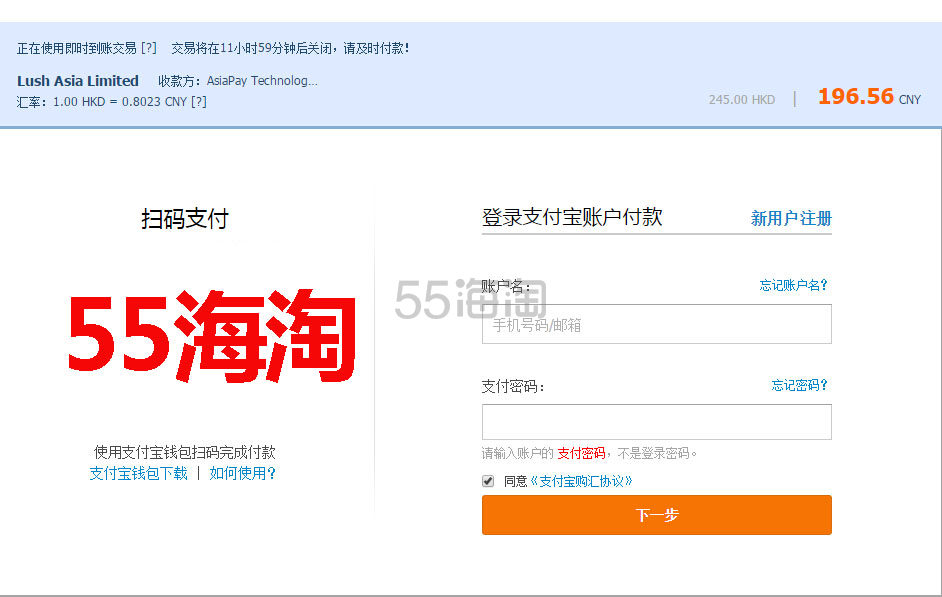Select the 196.56 CNY amount
This screenshot has height=597, width=942.
869,97
